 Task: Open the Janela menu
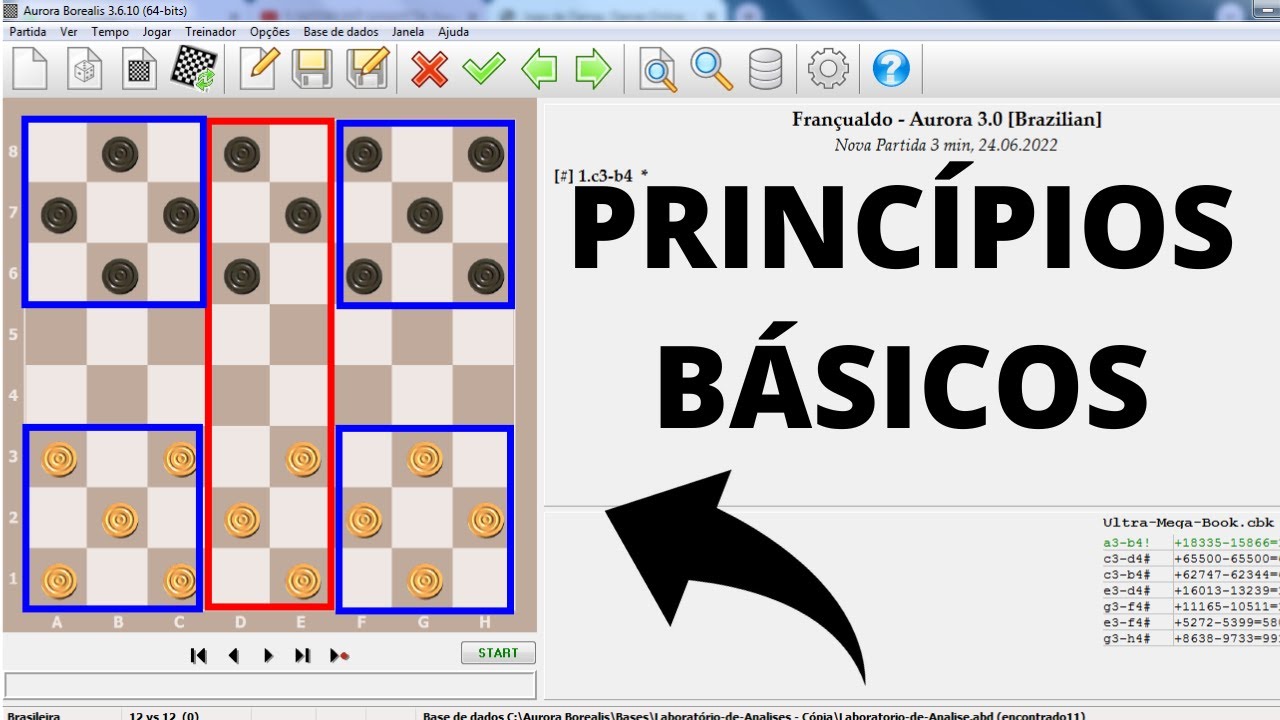point(408,32)
